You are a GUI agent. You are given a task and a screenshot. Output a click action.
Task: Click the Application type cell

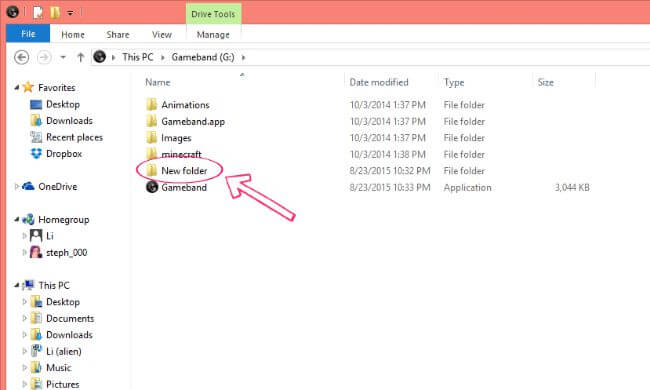coord(467,187)
